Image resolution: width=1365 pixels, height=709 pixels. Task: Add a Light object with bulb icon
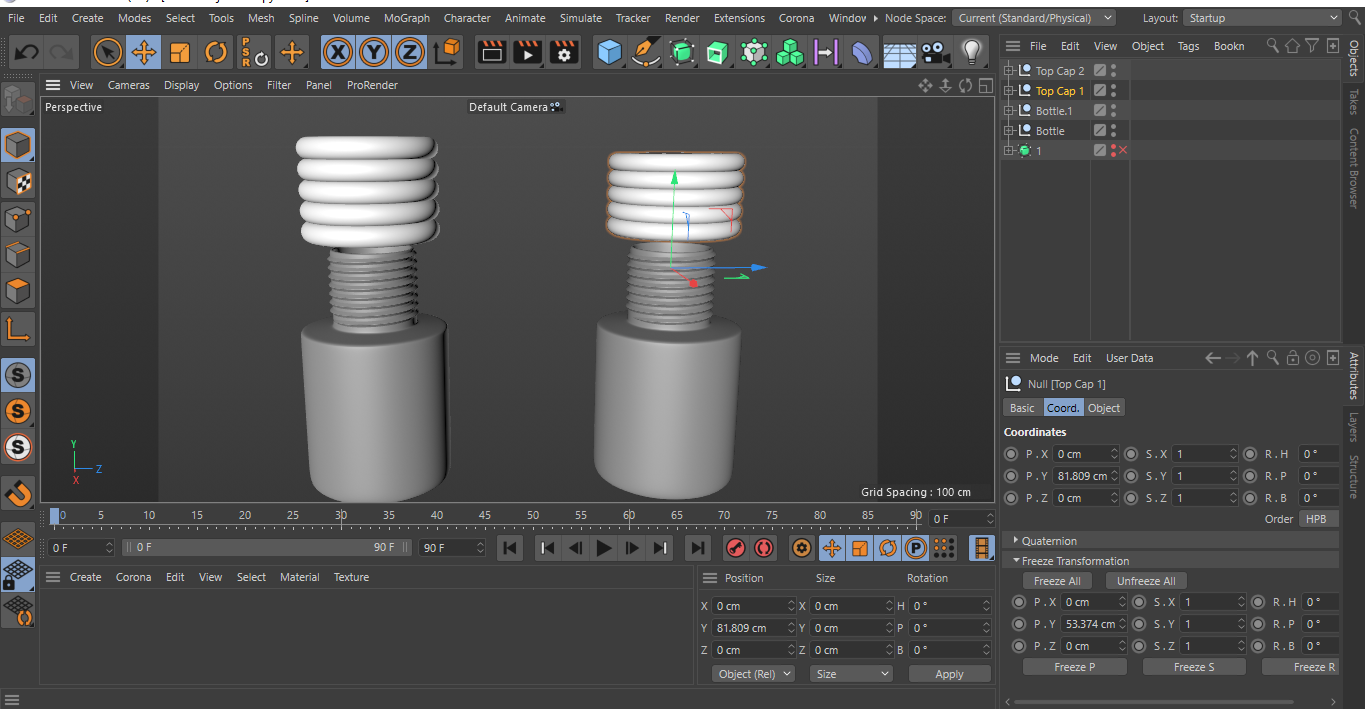click(x=971, y=52)
